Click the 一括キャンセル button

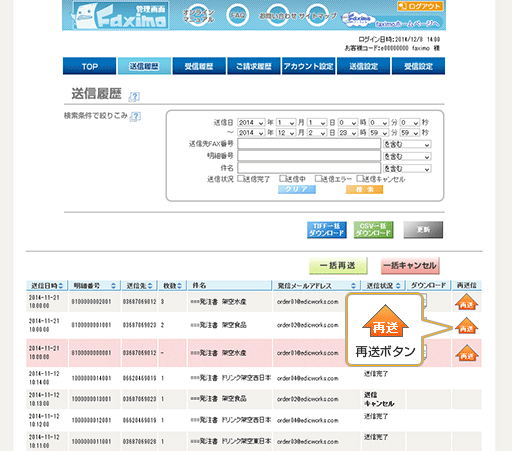pyautogui.click(x=410, y=266)
